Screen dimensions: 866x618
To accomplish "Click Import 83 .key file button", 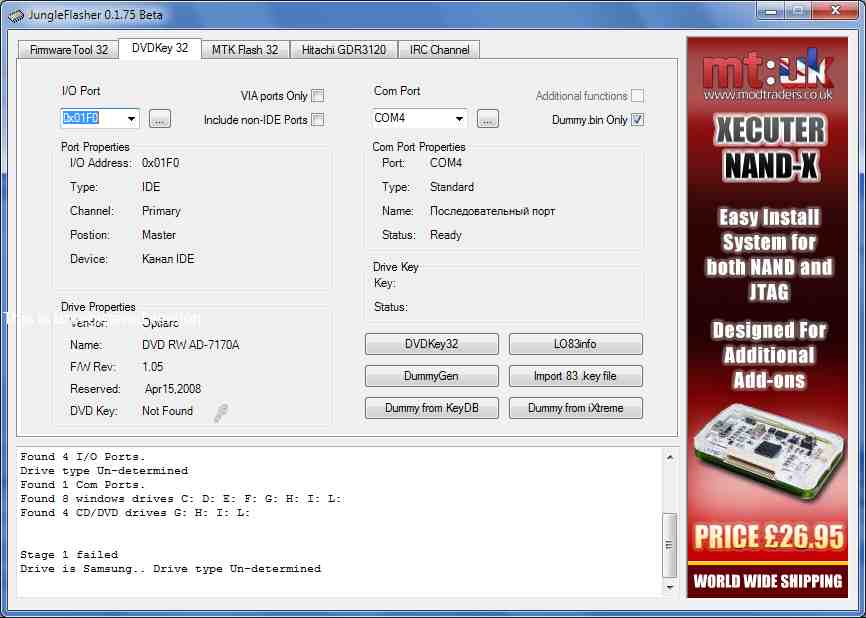I will [x=575, y=376].
